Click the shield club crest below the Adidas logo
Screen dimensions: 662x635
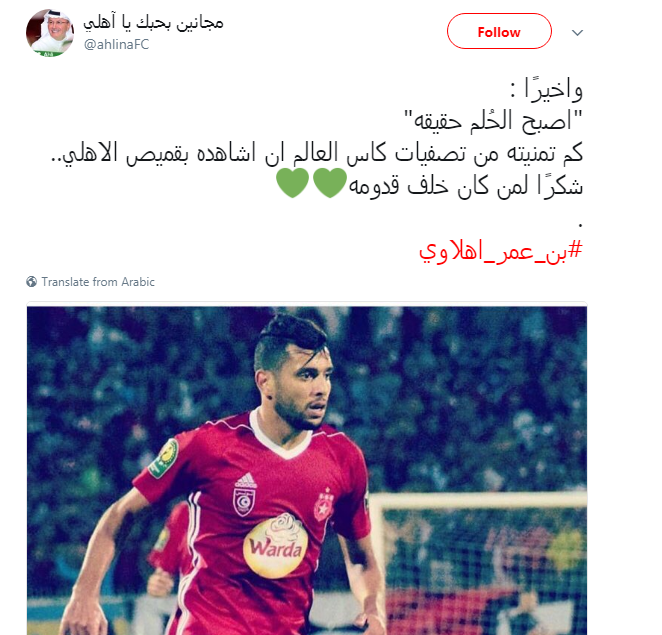pyautogui.click(x=244, y=502)
